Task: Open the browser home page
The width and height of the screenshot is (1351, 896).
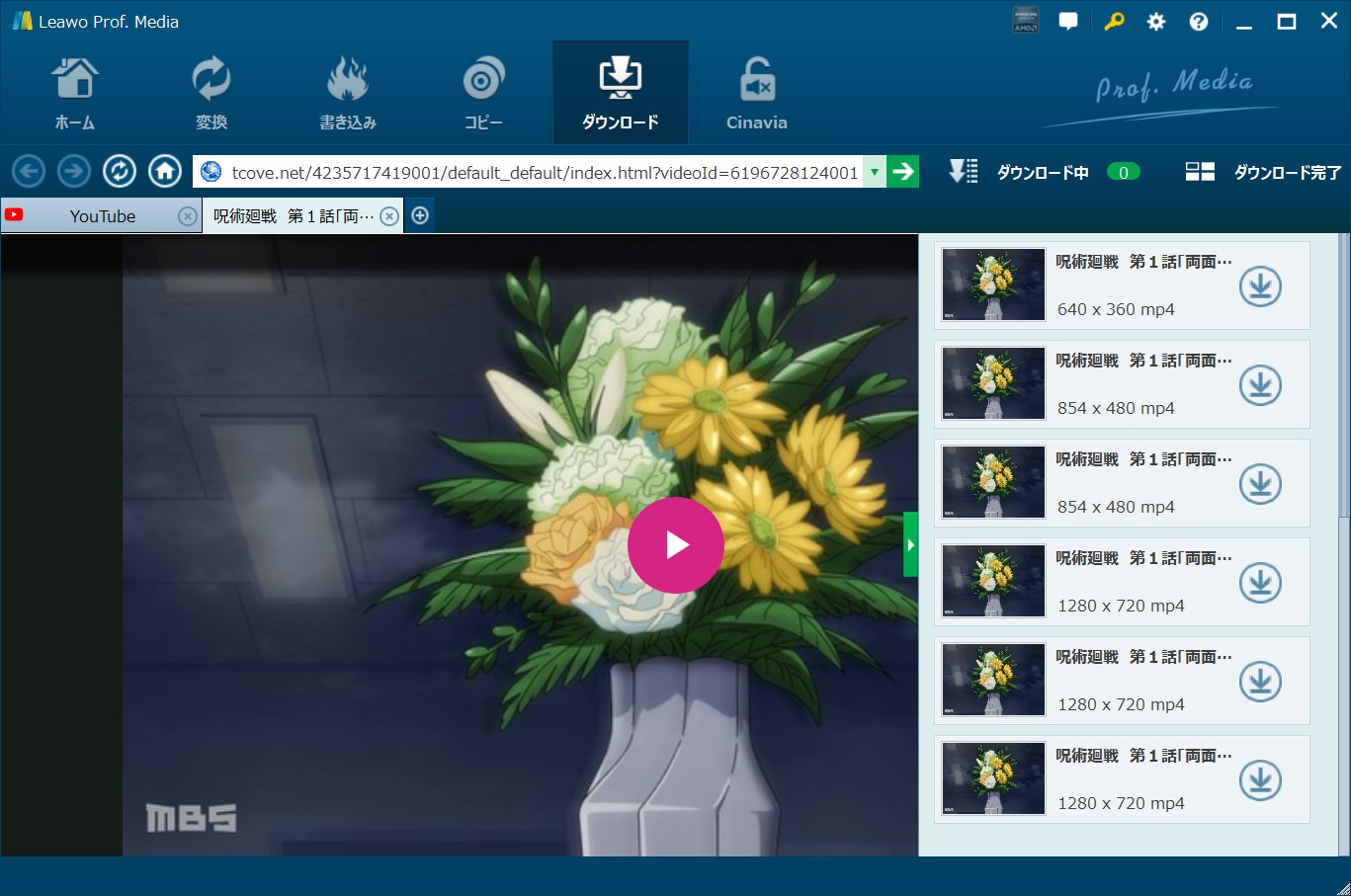Action: [165, 172]
